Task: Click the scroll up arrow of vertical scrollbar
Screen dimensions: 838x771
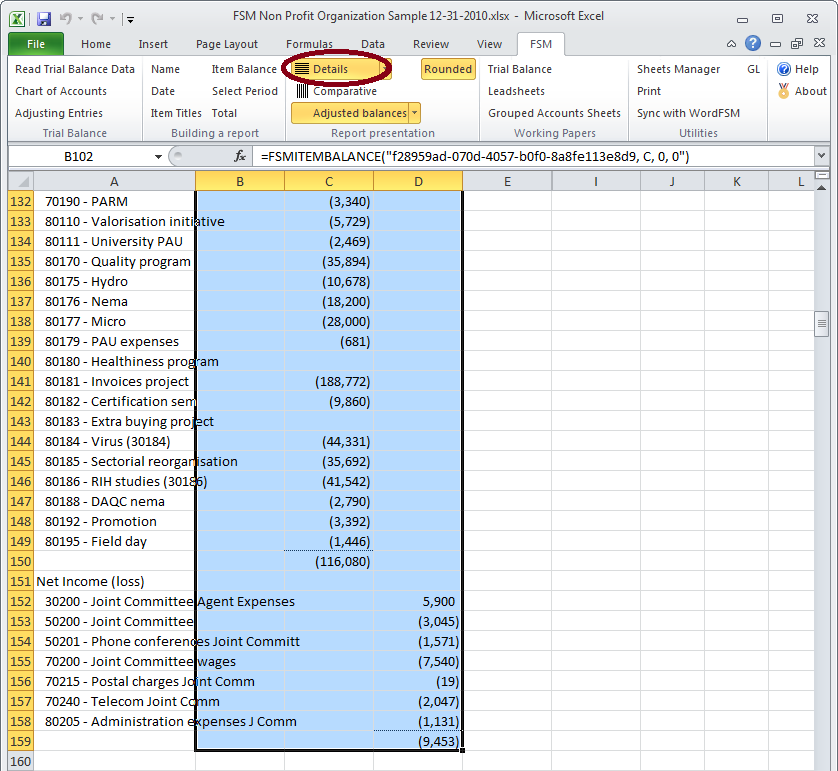Action: [x=821, y=188]
